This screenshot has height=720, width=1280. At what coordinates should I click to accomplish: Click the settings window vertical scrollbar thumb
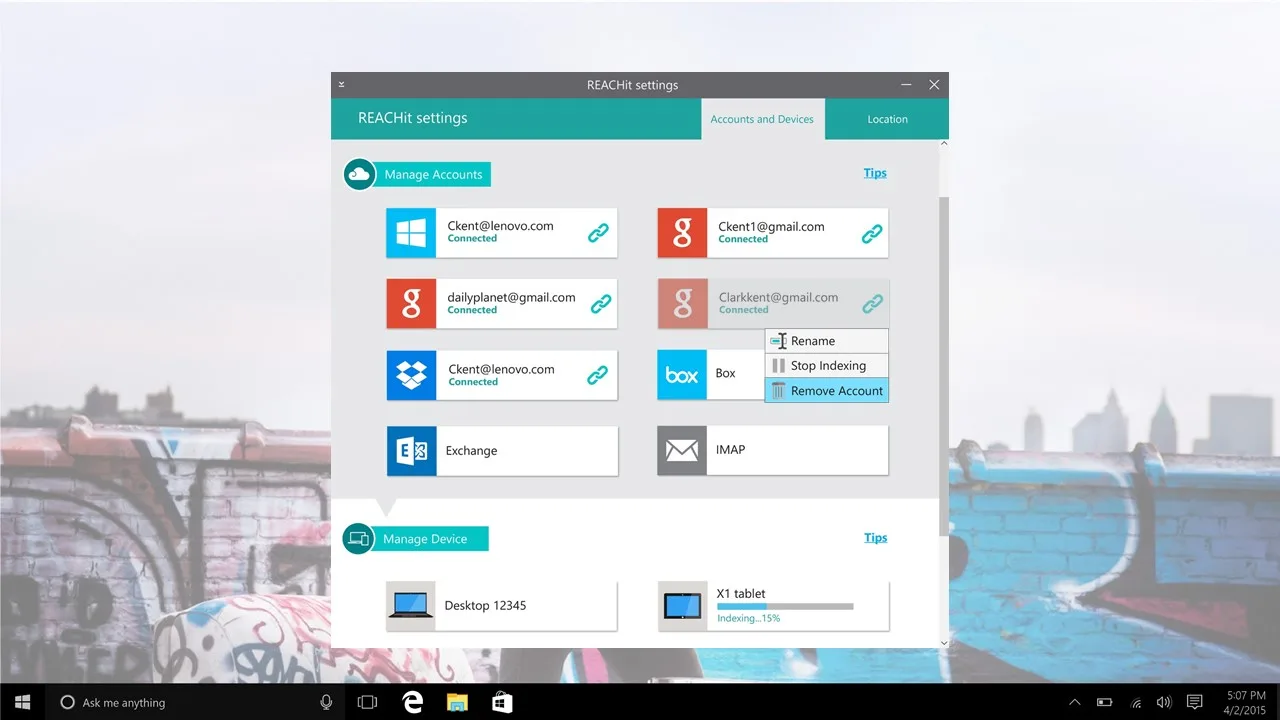click(944, 365)
